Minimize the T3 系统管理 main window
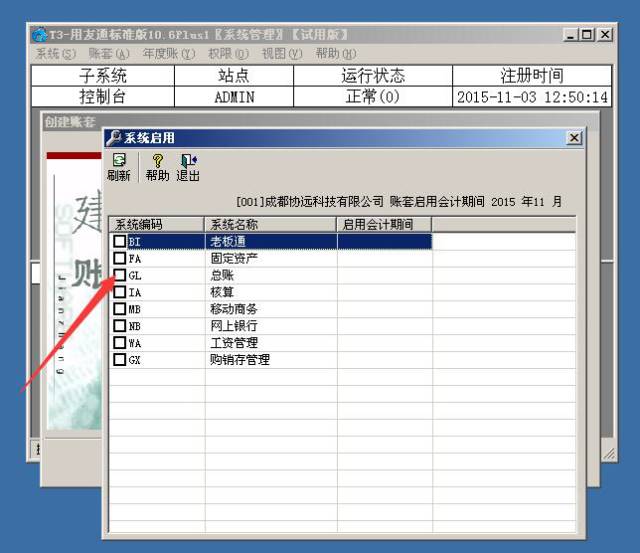Viewport: 640px width, 553px height. [571, 35]
